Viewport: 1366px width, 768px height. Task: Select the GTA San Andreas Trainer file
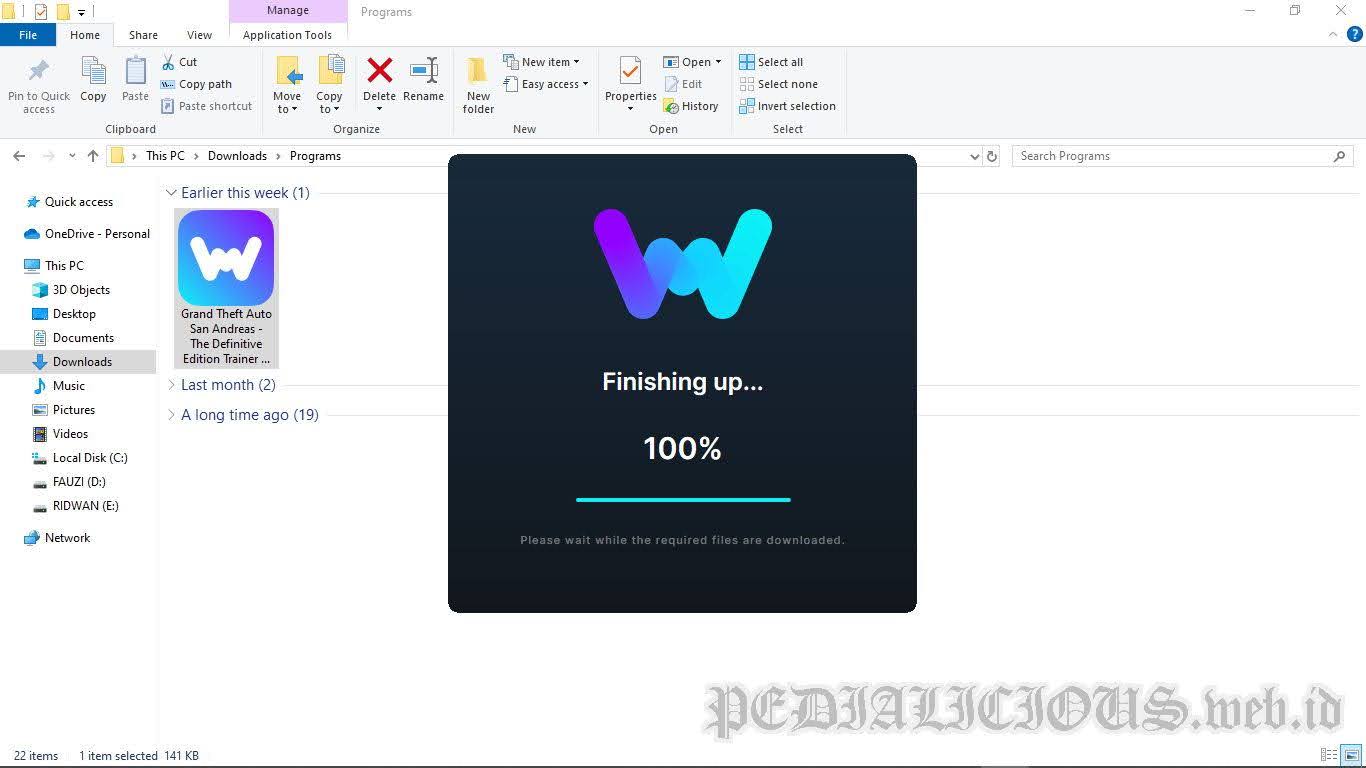(226, 288)
